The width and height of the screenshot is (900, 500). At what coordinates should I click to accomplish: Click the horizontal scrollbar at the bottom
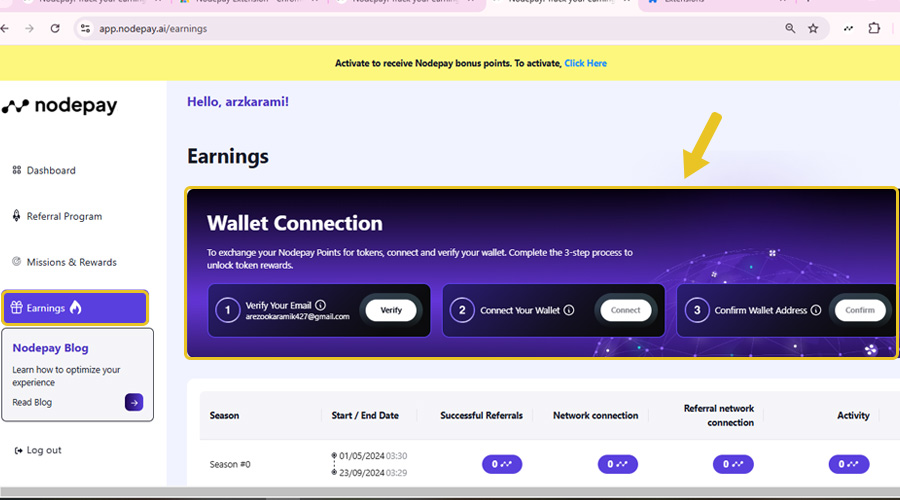click(x=450, y=492)
